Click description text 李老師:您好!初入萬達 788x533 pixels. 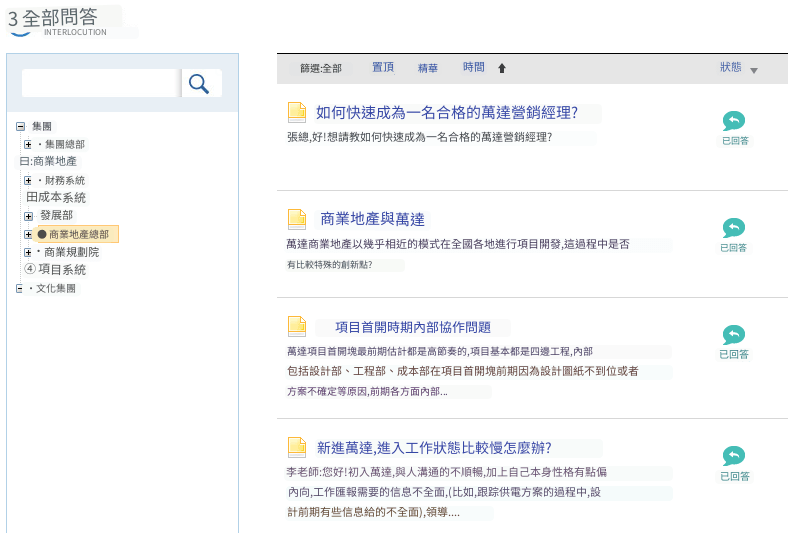tap(447, 472)
